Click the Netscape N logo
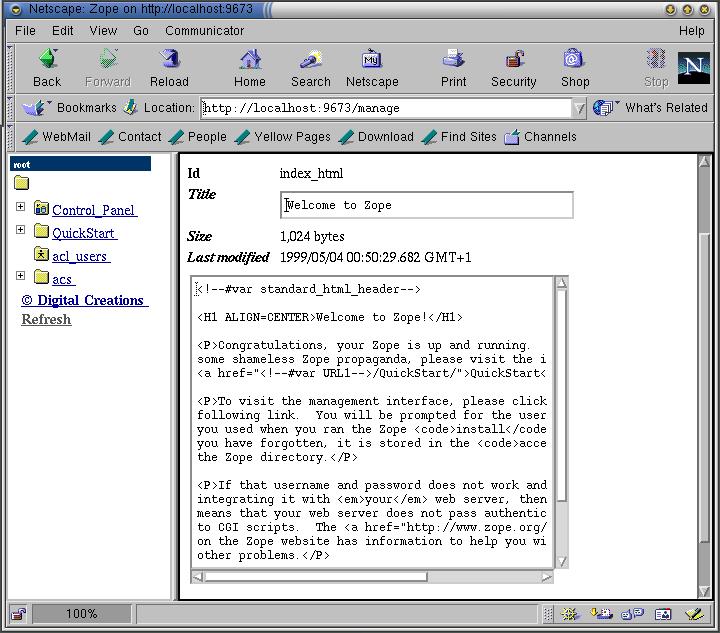Screen dimensions: 720x633 click(x=693, y=67)
